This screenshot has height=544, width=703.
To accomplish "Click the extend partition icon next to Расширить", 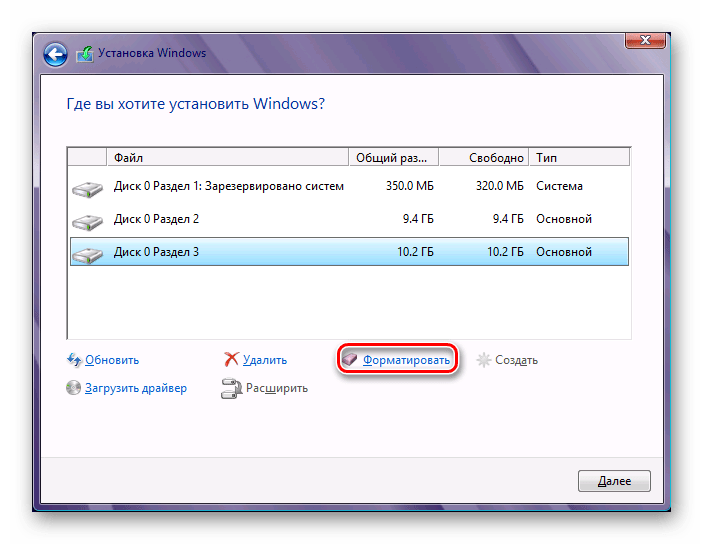I will click(x=231, y=388).
